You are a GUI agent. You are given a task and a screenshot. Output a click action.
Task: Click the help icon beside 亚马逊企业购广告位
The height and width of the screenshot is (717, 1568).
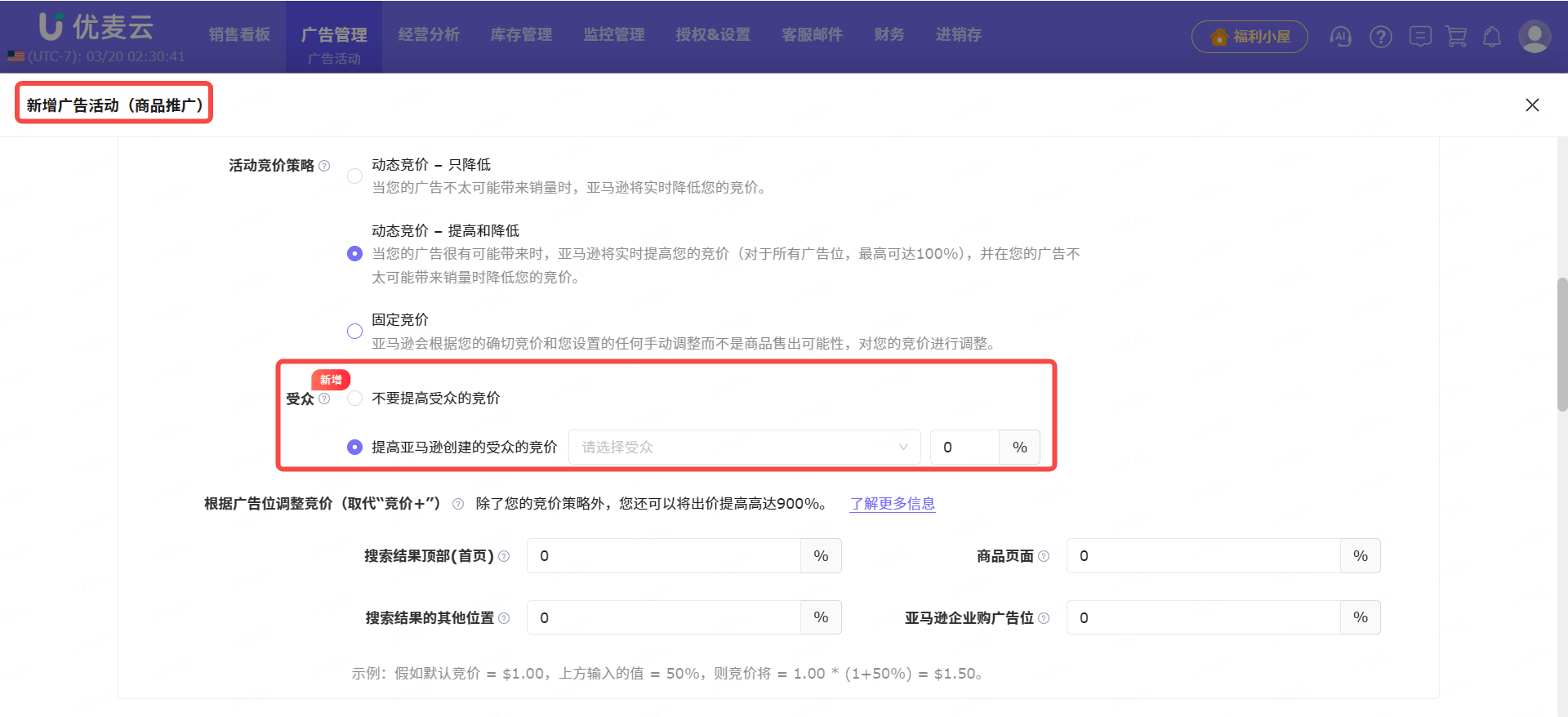[x=1044, y=618]
